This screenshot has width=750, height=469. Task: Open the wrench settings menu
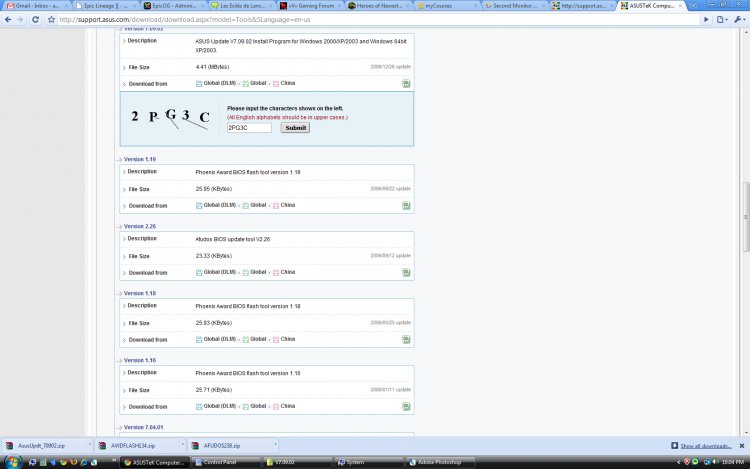click(x=739, y=20)
